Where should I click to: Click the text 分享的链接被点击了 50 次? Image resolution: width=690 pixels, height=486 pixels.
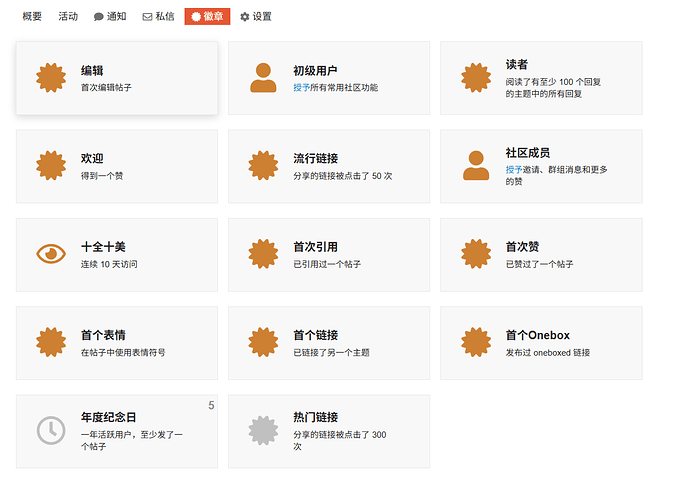click(x=343, y=176)
